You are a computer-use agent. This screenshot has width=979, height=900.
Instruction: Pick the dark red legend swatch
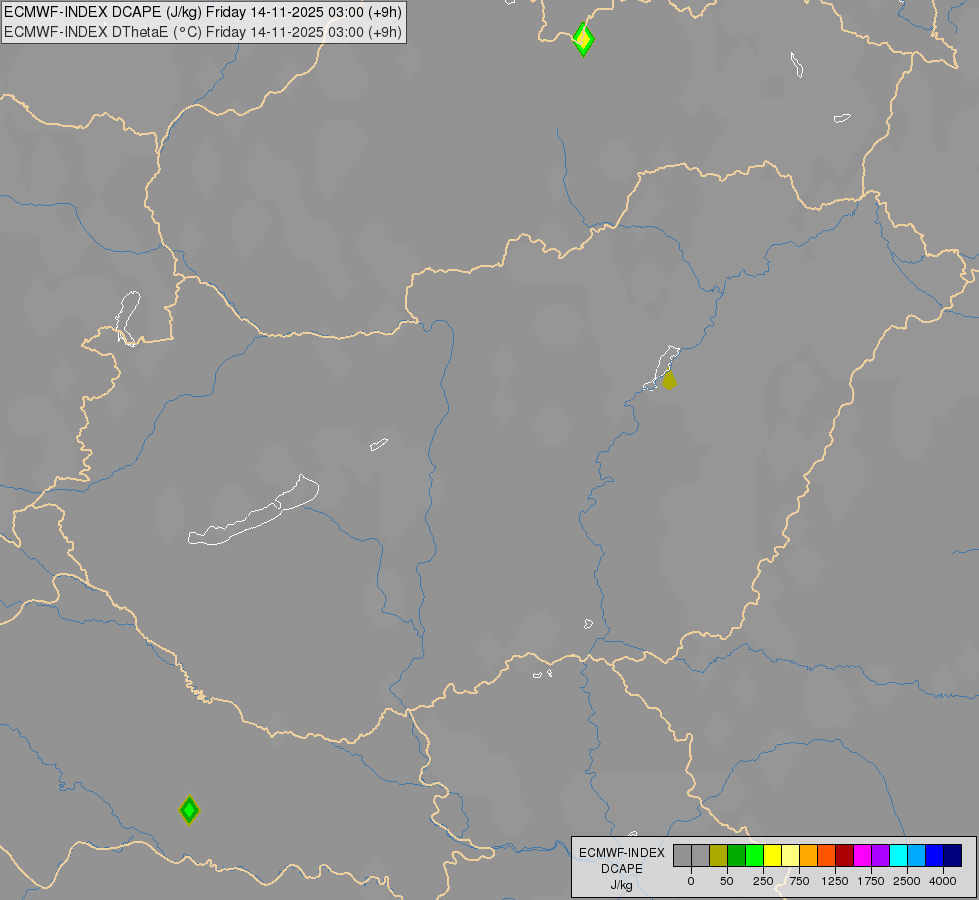coord(845,856)
